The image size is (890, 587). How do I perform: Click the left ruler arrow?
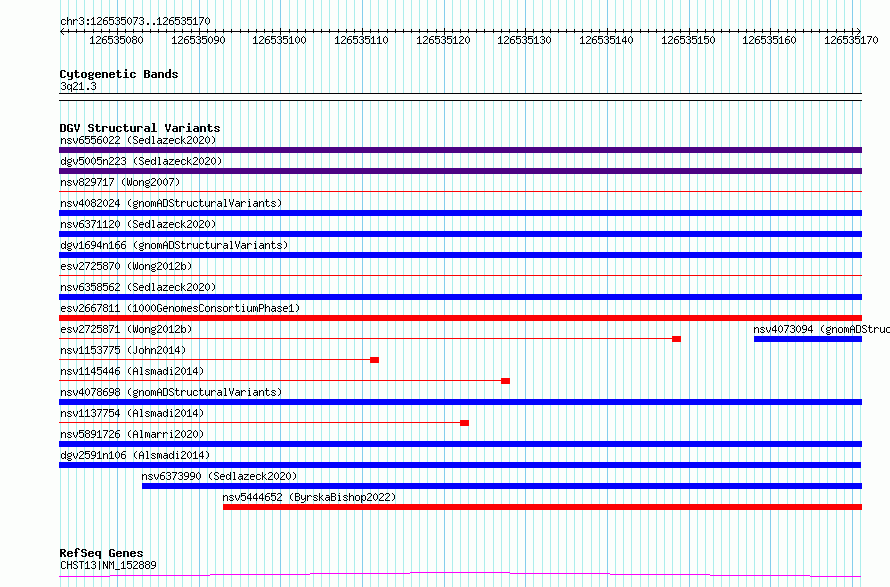(63, 32)
